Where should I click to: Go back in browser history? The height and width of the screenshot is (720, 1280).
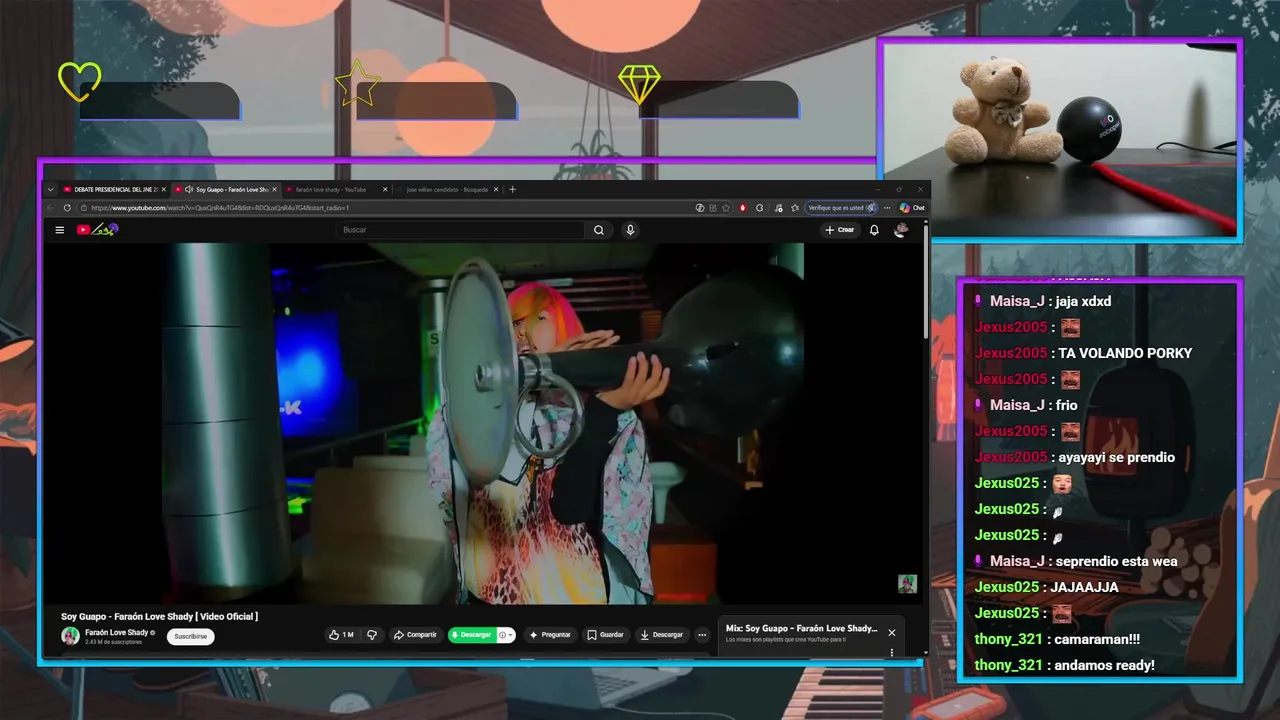pos(50,208)
